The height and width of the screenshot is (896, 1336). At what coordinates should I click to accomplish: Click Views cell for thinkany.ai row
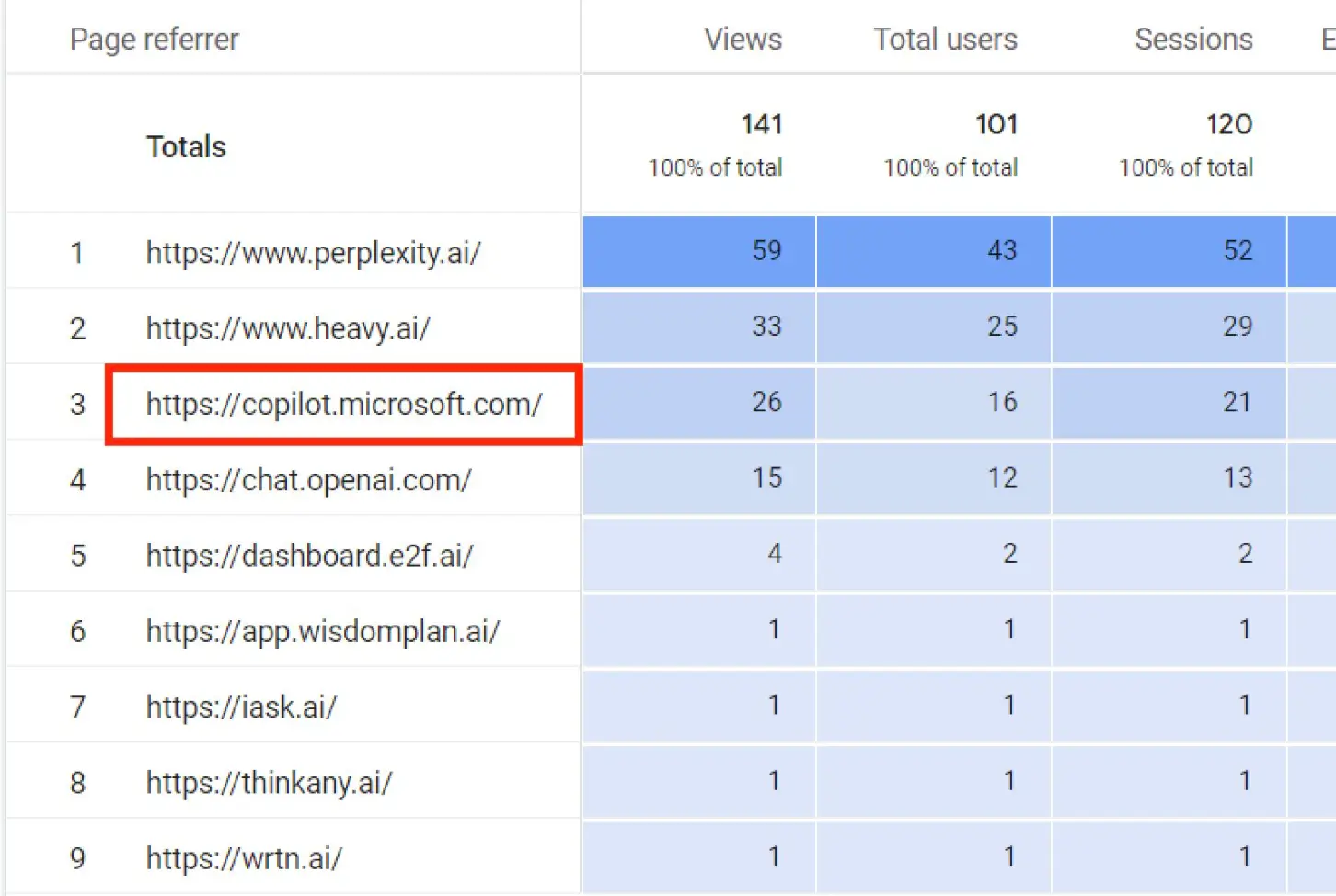[699, 781]
